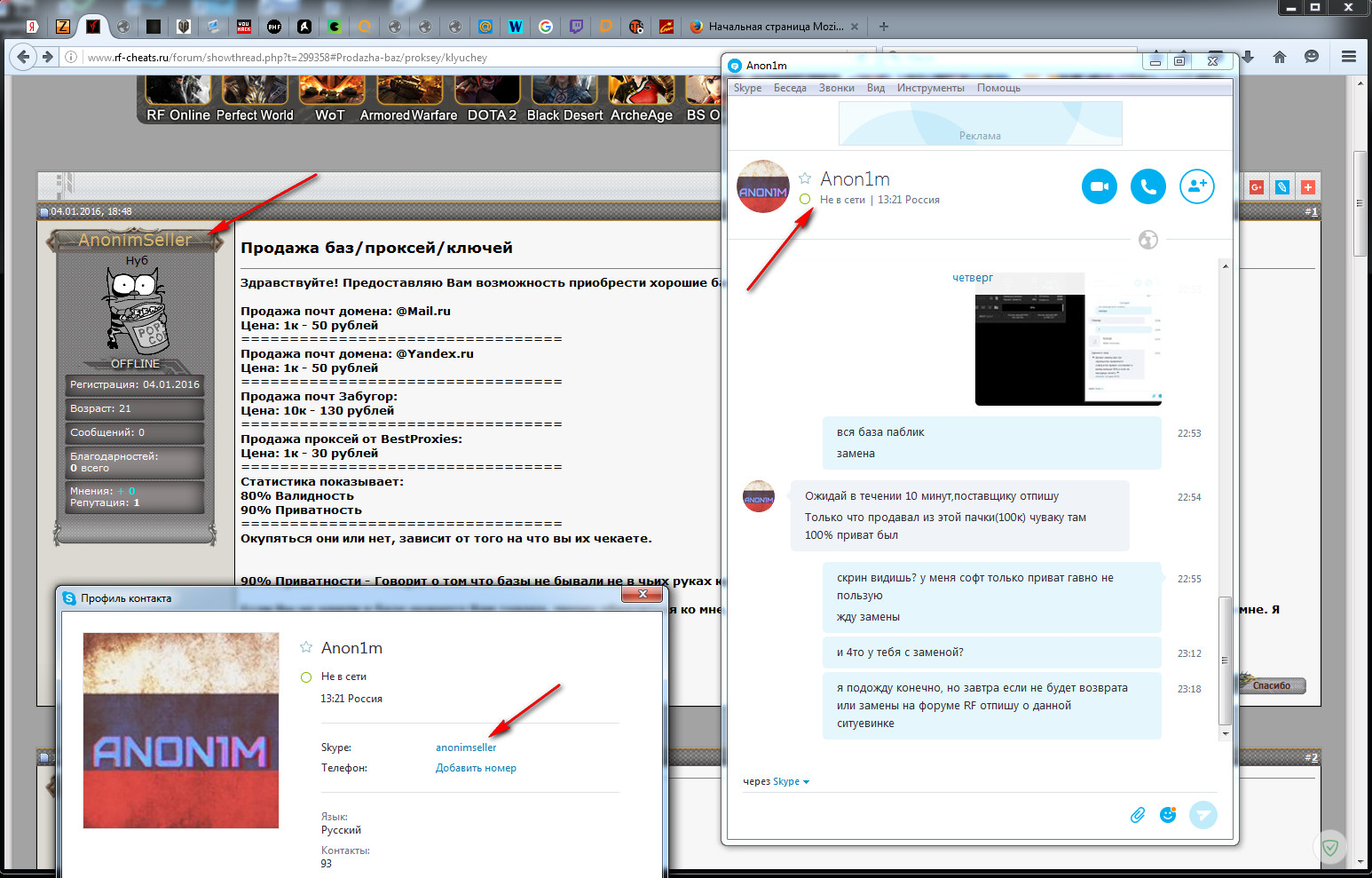Click the 'Добавить номер' link

[476, 768]
